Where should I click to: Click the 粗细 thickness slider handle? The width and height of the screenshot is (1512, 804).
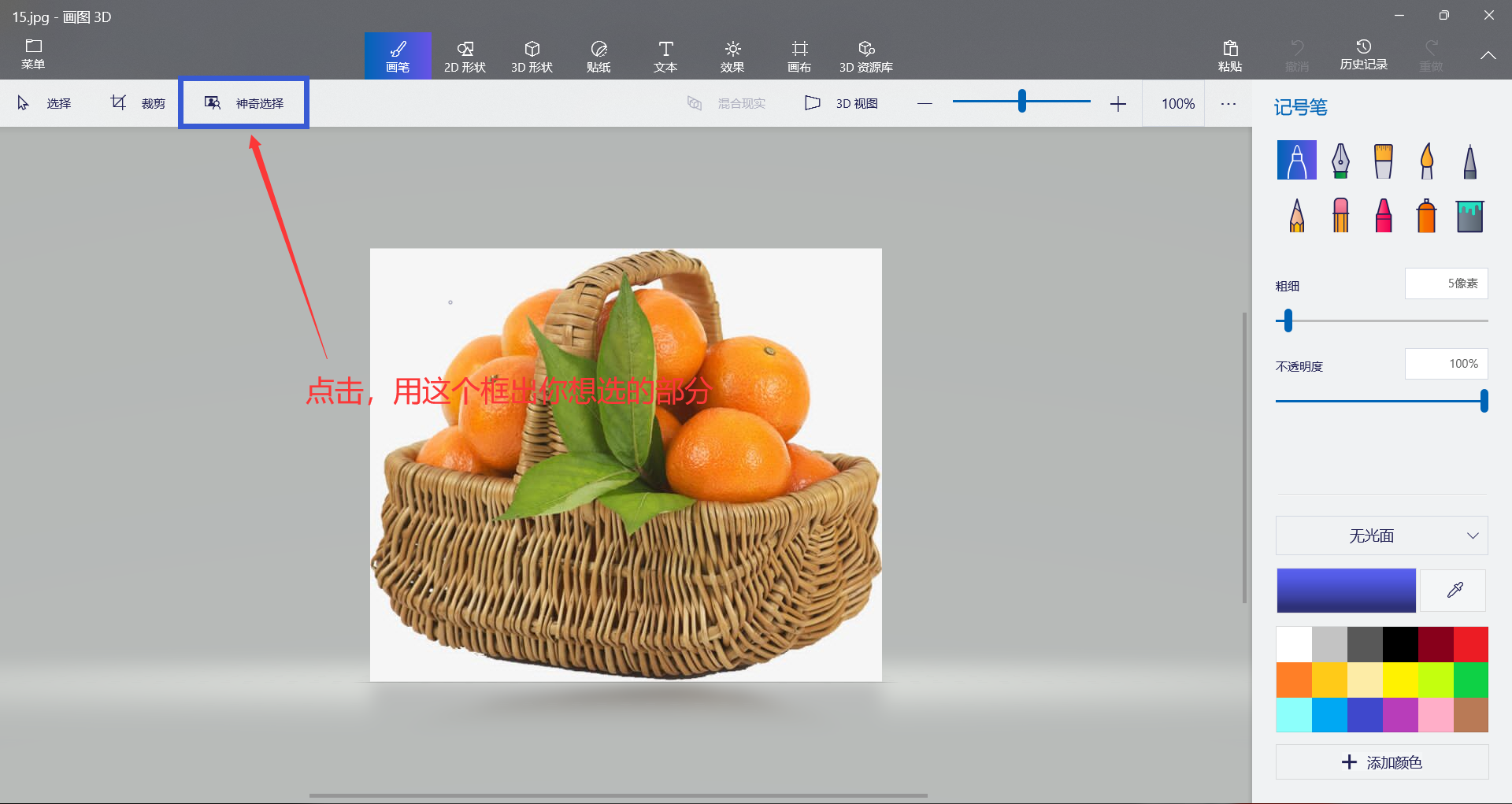tap(1288, 320)
